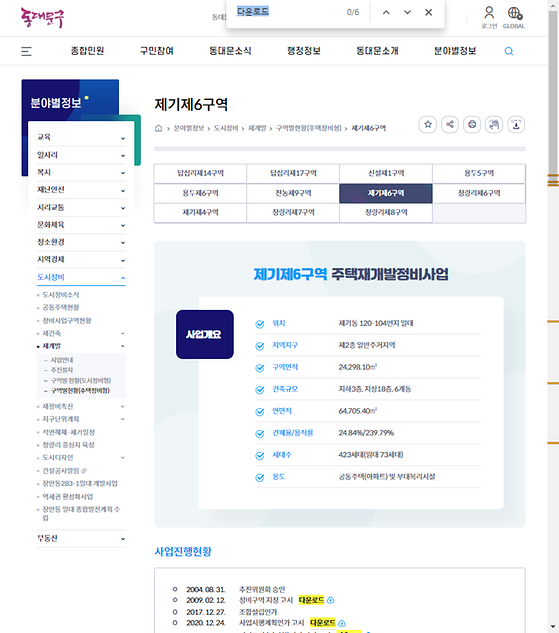
Task: Click the magnifier search icon in nav
Action: [x=509, y=51]
